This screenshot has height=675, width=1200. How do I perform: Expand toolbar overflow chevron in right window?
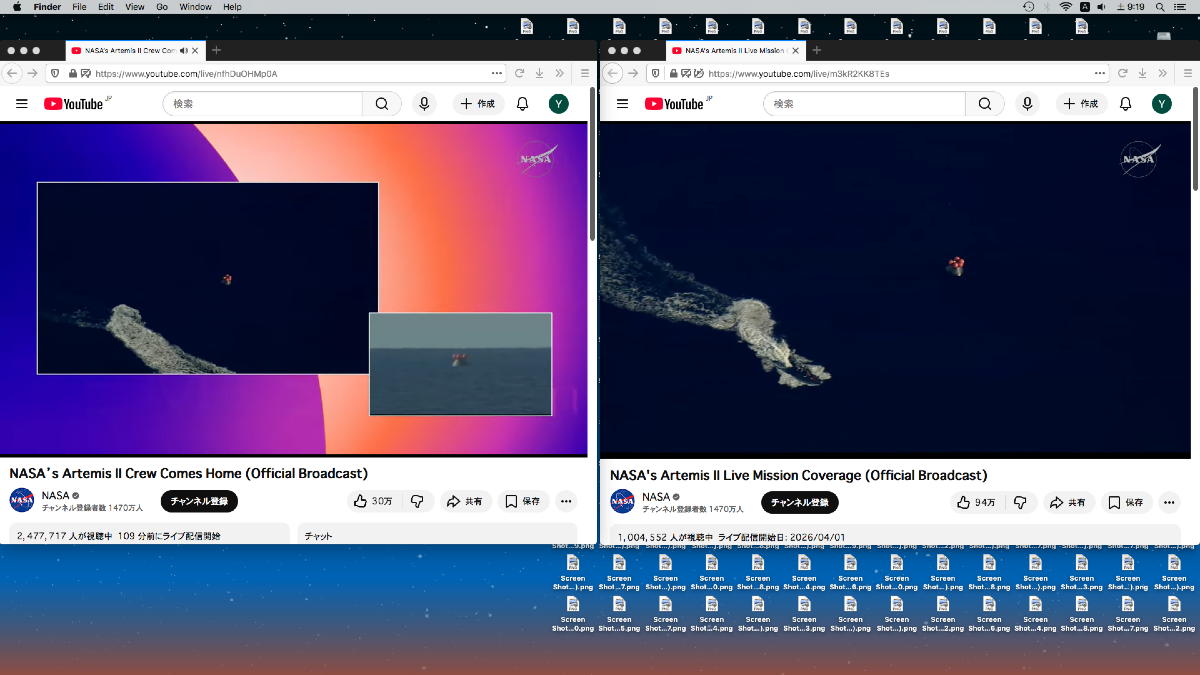[1162, 73]
